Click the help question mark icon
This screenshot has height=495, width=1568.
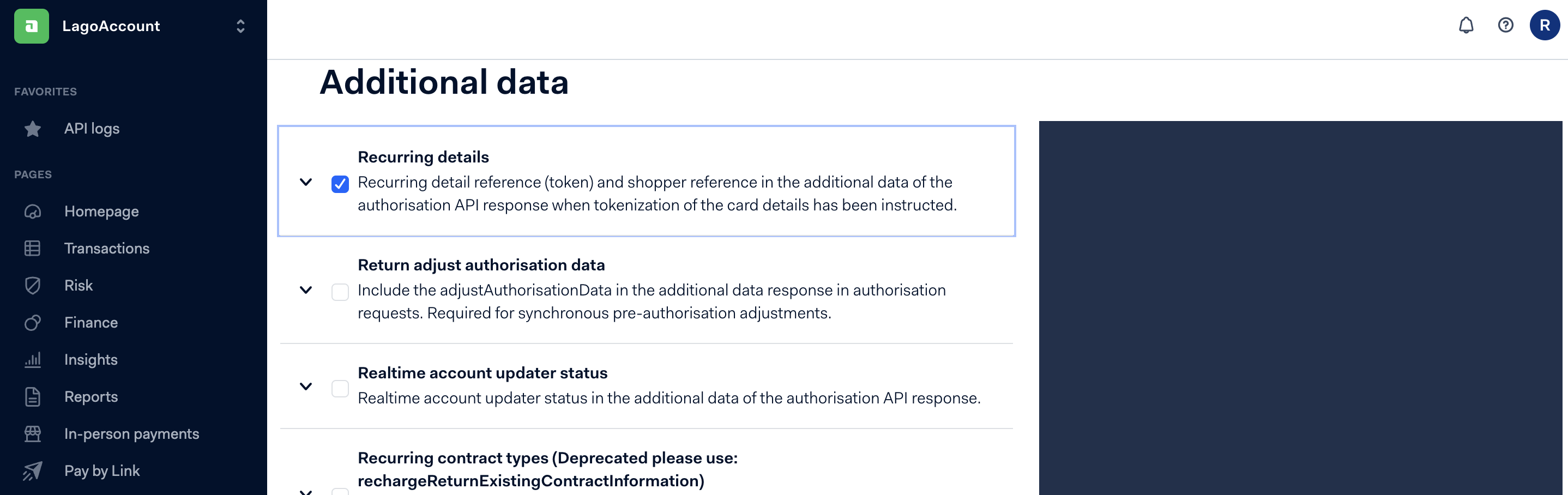click(1505, 26)
